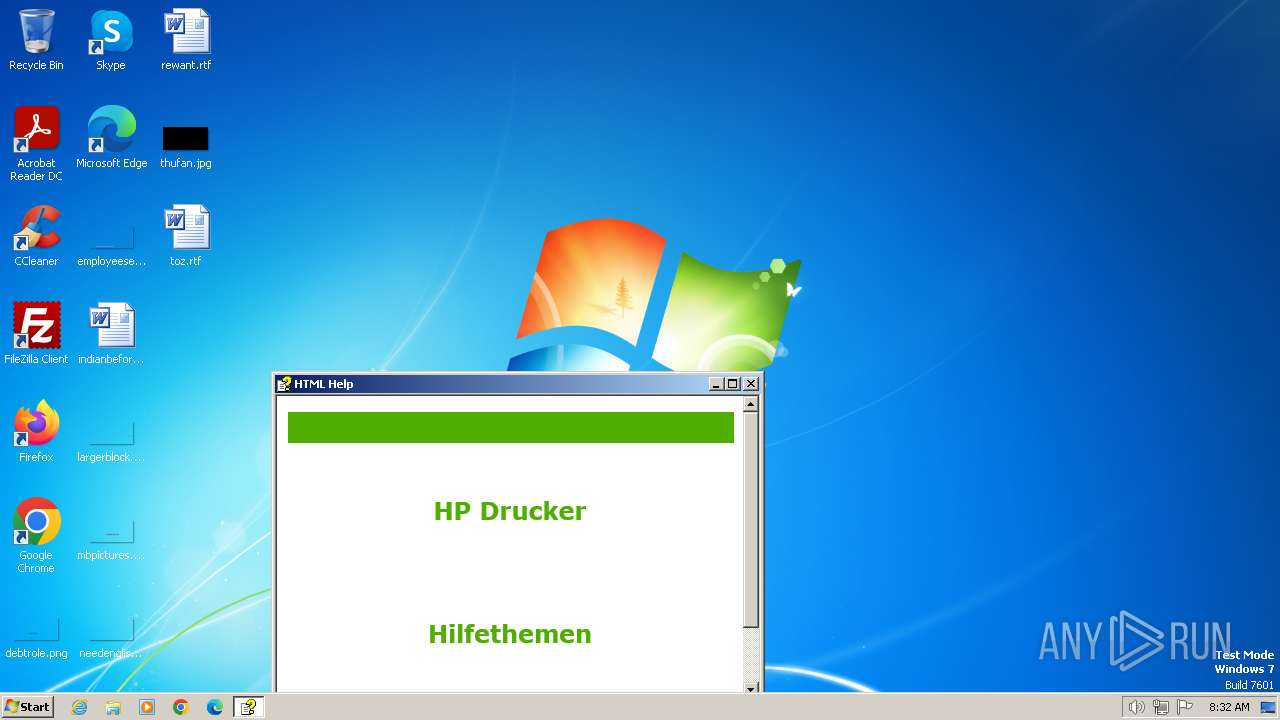Open Windows Explorer from the taskbar
Screen dimensions: 1280x720
coord(113,707)
